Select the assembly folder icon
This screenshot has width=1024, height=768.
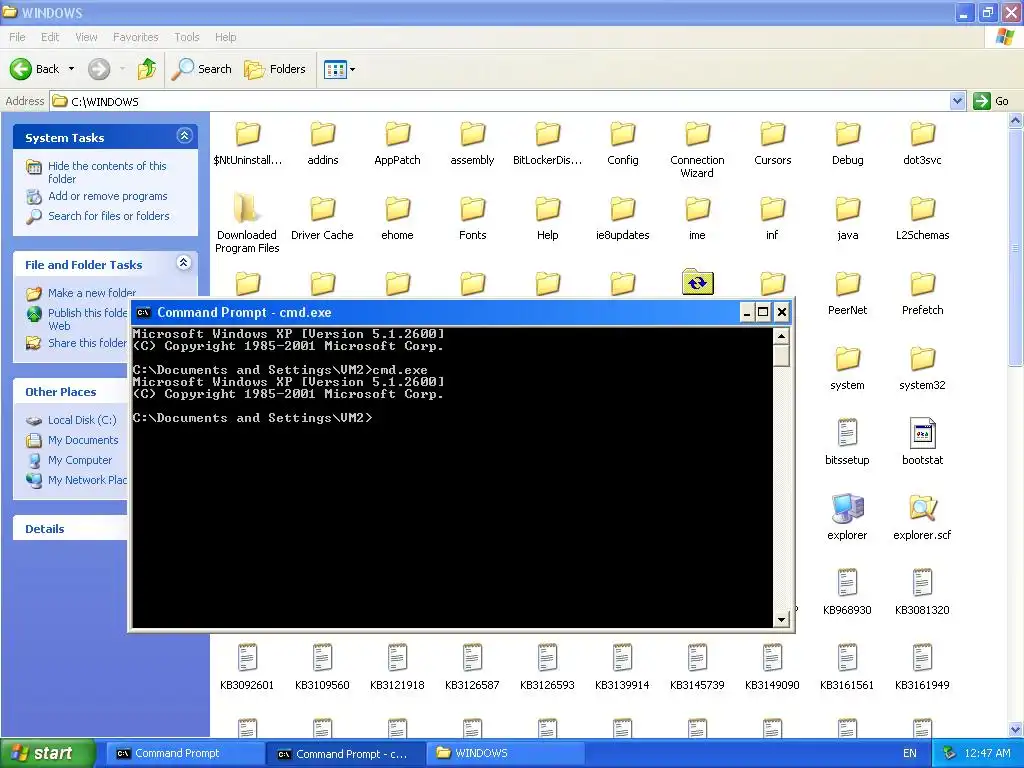pyautogui.click(x=472, y=134)
